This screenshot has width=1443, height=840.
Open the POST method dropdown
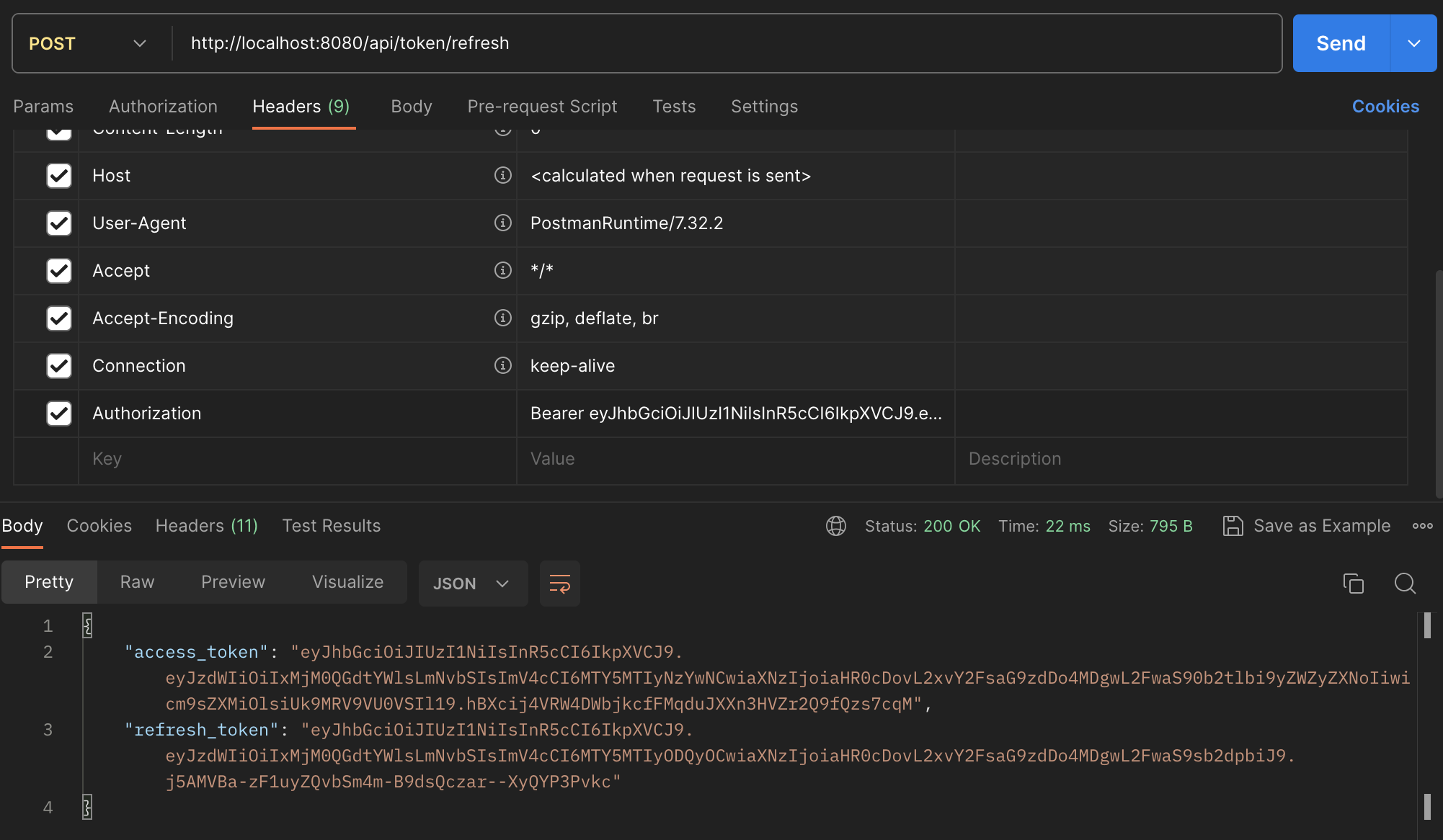(86, 44)
